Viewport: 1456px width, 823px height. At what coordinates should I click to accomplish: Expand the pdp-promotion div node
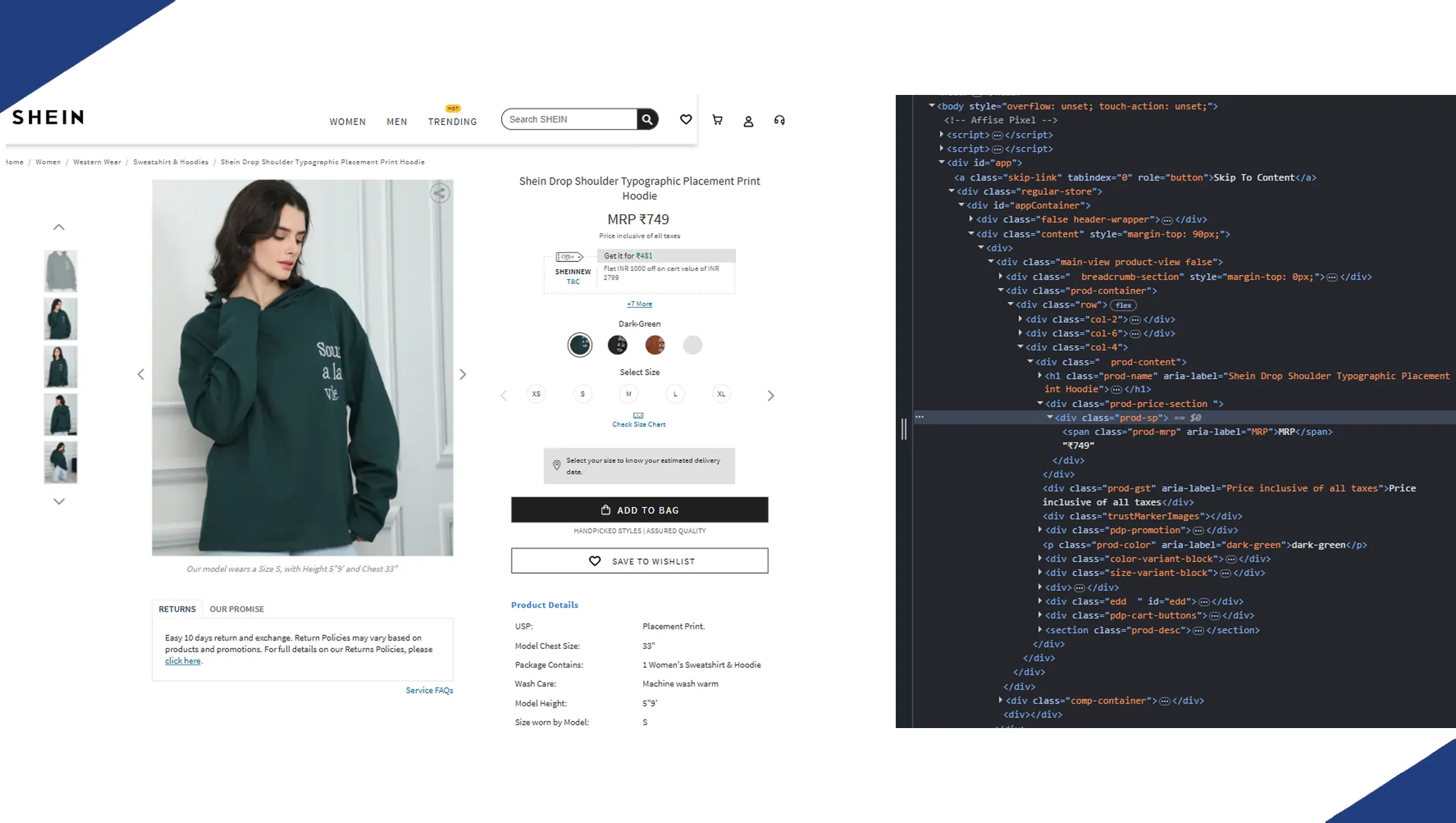coord(1040,530)
